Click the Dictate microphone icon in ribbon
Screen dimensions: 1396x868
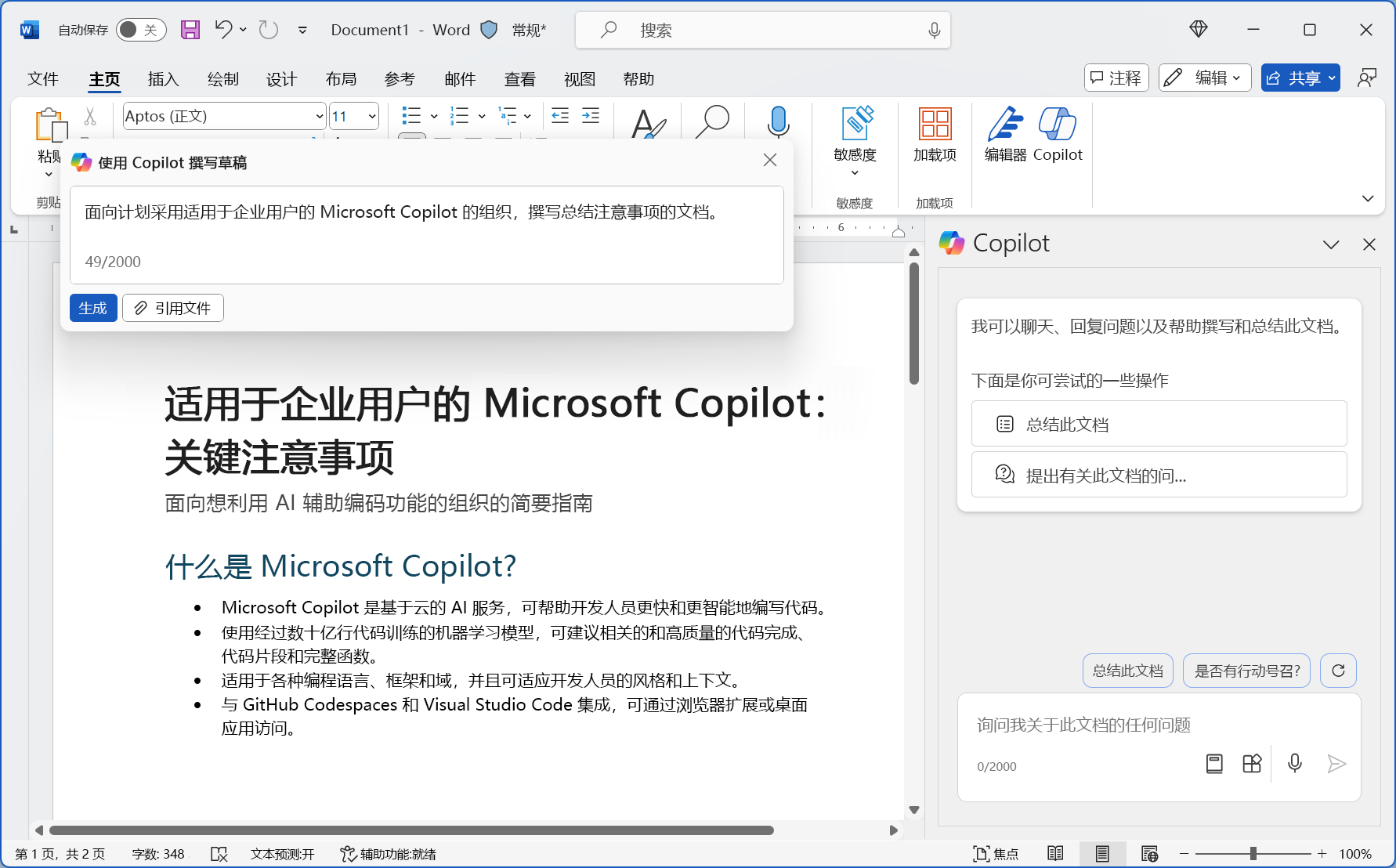(x=778, y=122)
